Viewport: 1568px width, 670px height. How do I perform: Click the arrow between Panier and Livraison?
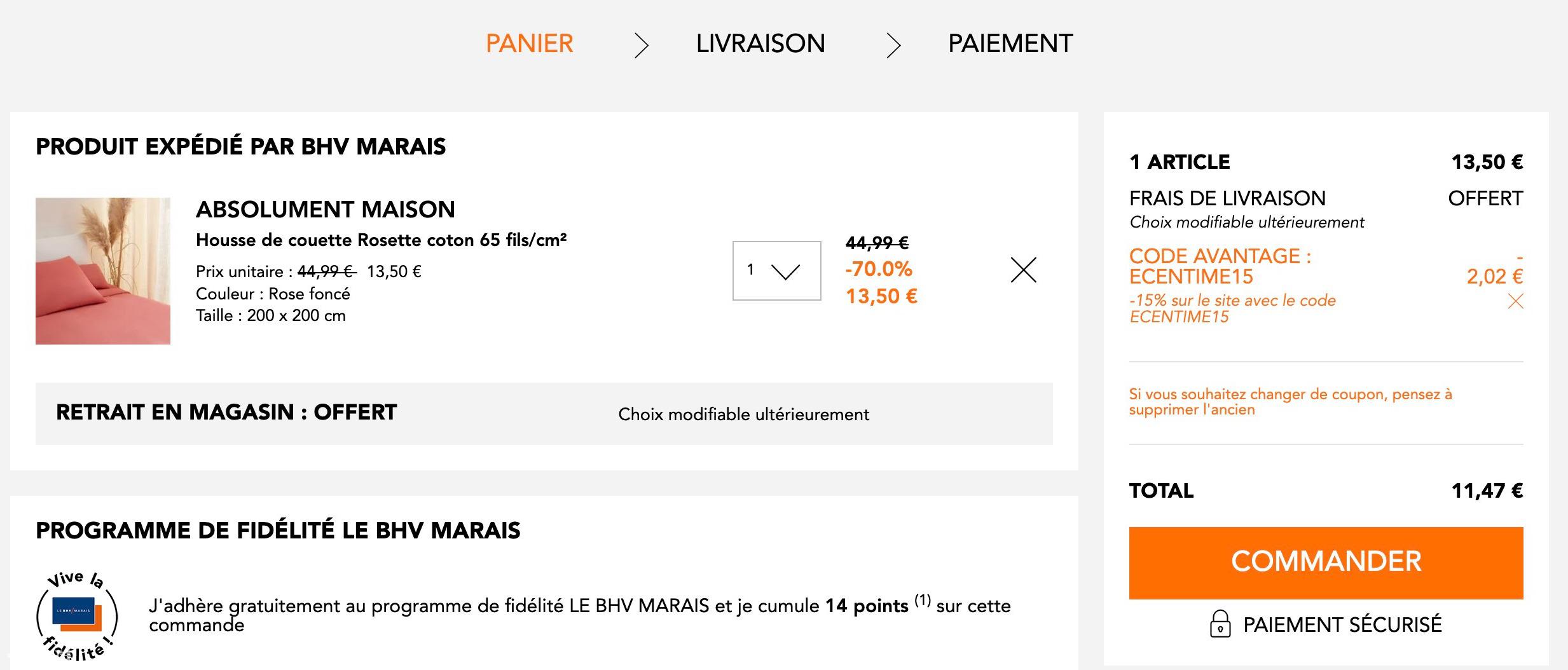(x=642, y=46)
